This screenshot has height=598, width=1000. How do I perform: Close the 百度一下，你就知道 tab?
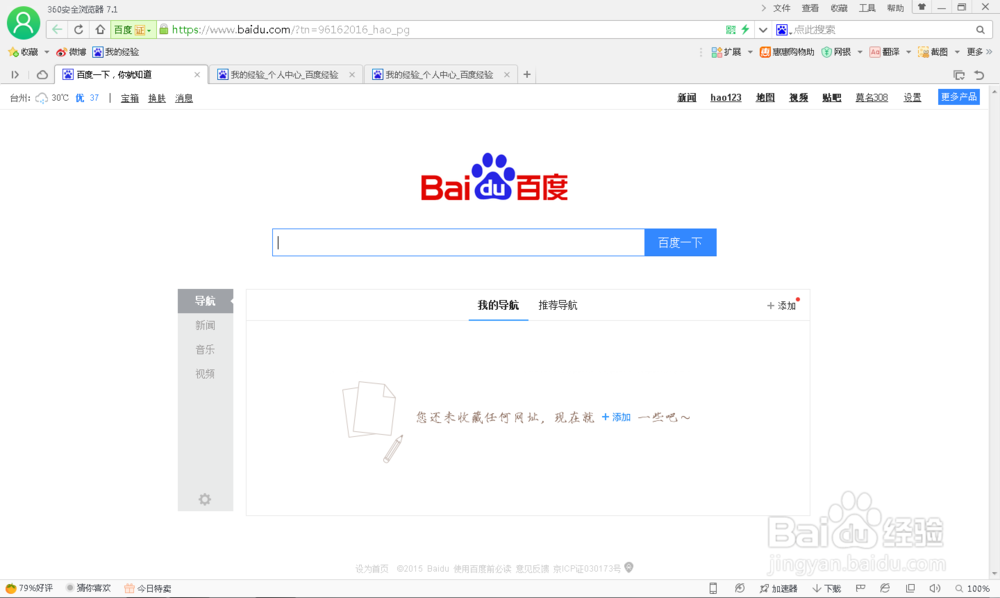click(197, 75)
